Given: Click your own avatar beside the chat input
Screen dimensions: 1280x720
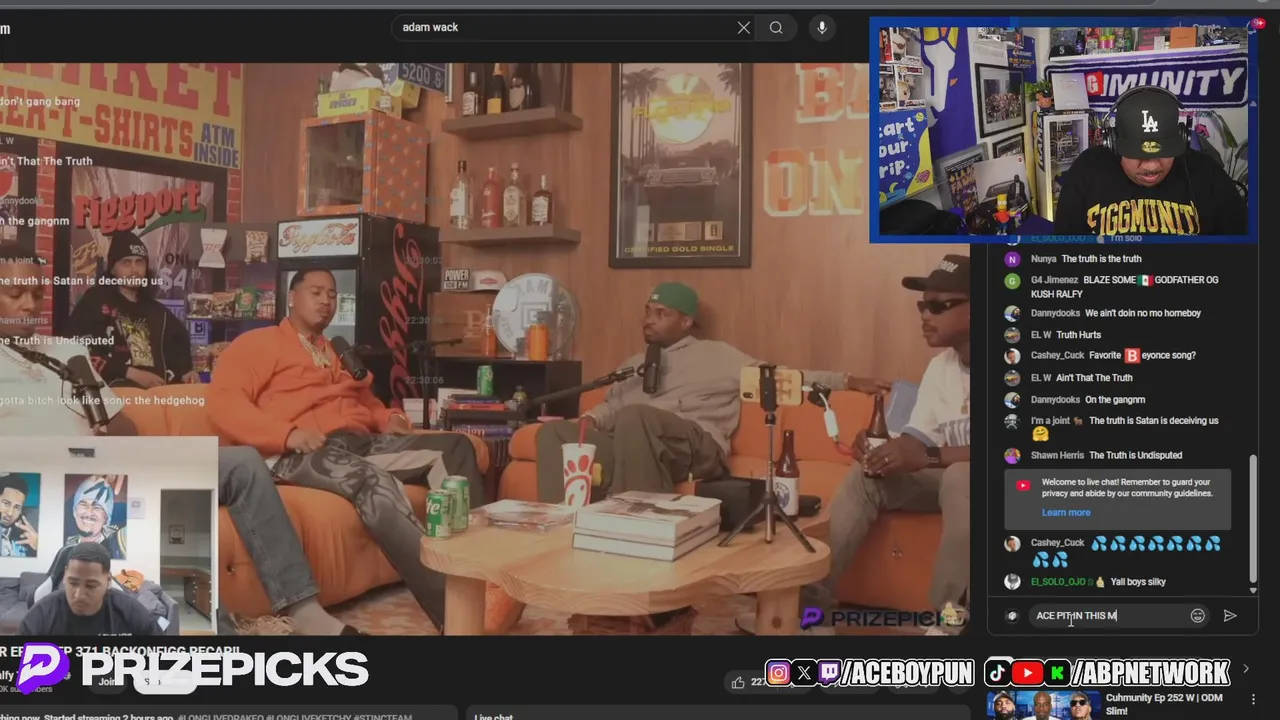Looking at the screenshot, I should (x=1012, y=616).
